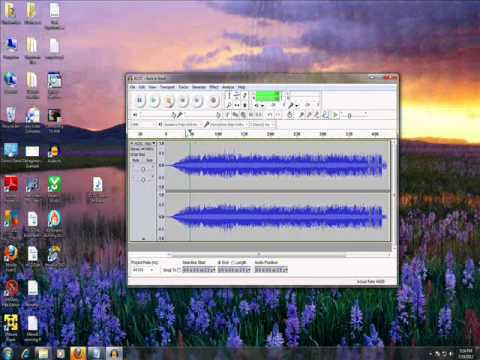Image resolution: width=480 pixels, height=360 pixels.
Task: Click the Windows Start button
Action: tap(8, 353)
